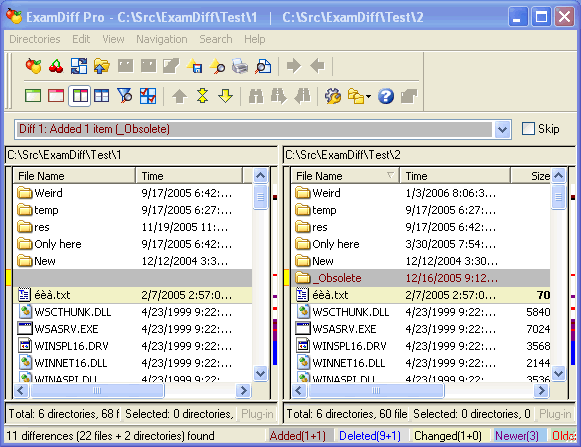This screenshot has width=581, height=447.
Task: Select Only here folder in right pane
Action: [x=421, y=244]
